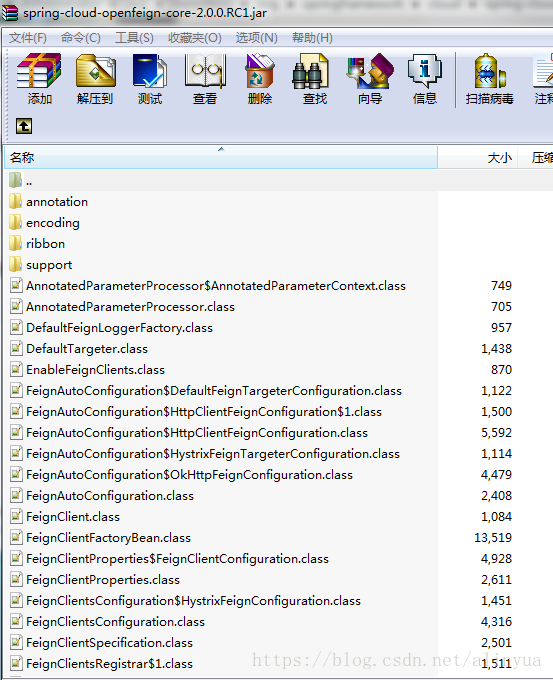Screen dimensions: 553x680
Task: Select FeignAutoConfiguration$OkHttpFeignConfiguration.class file
Action: [x=190, y=475]
